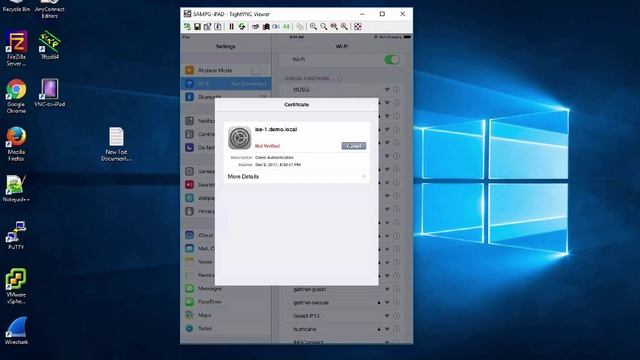Select the first listed Wi-Fi network
Viewport: 640px width, 360px height.
[x=342, y=89]
